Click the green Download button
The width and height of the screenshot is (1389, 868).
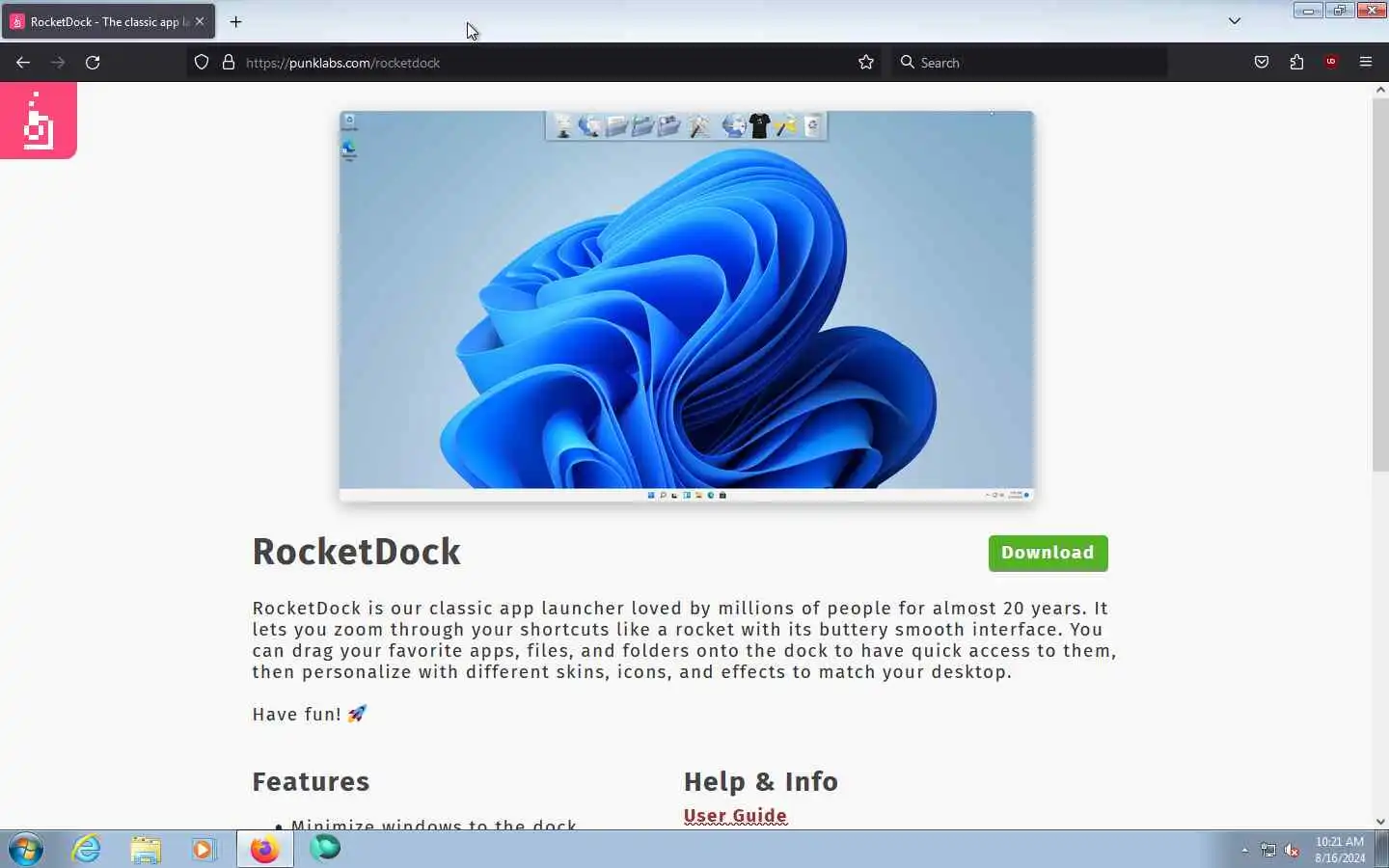[1048, 554]
